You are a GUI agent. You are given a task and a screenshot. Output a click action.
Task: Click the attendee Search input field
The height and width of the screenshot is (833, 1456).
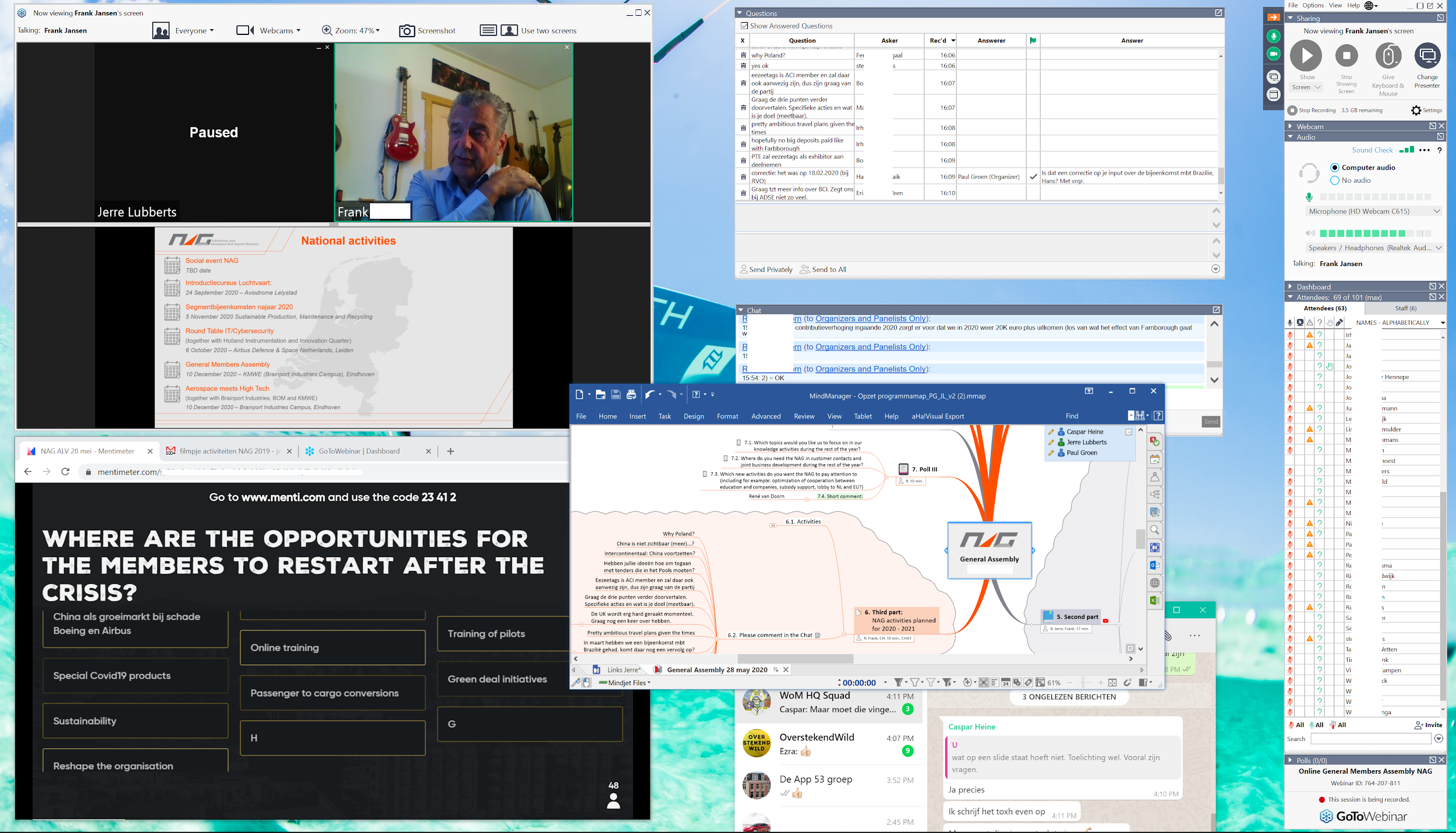coord(1370,739)
